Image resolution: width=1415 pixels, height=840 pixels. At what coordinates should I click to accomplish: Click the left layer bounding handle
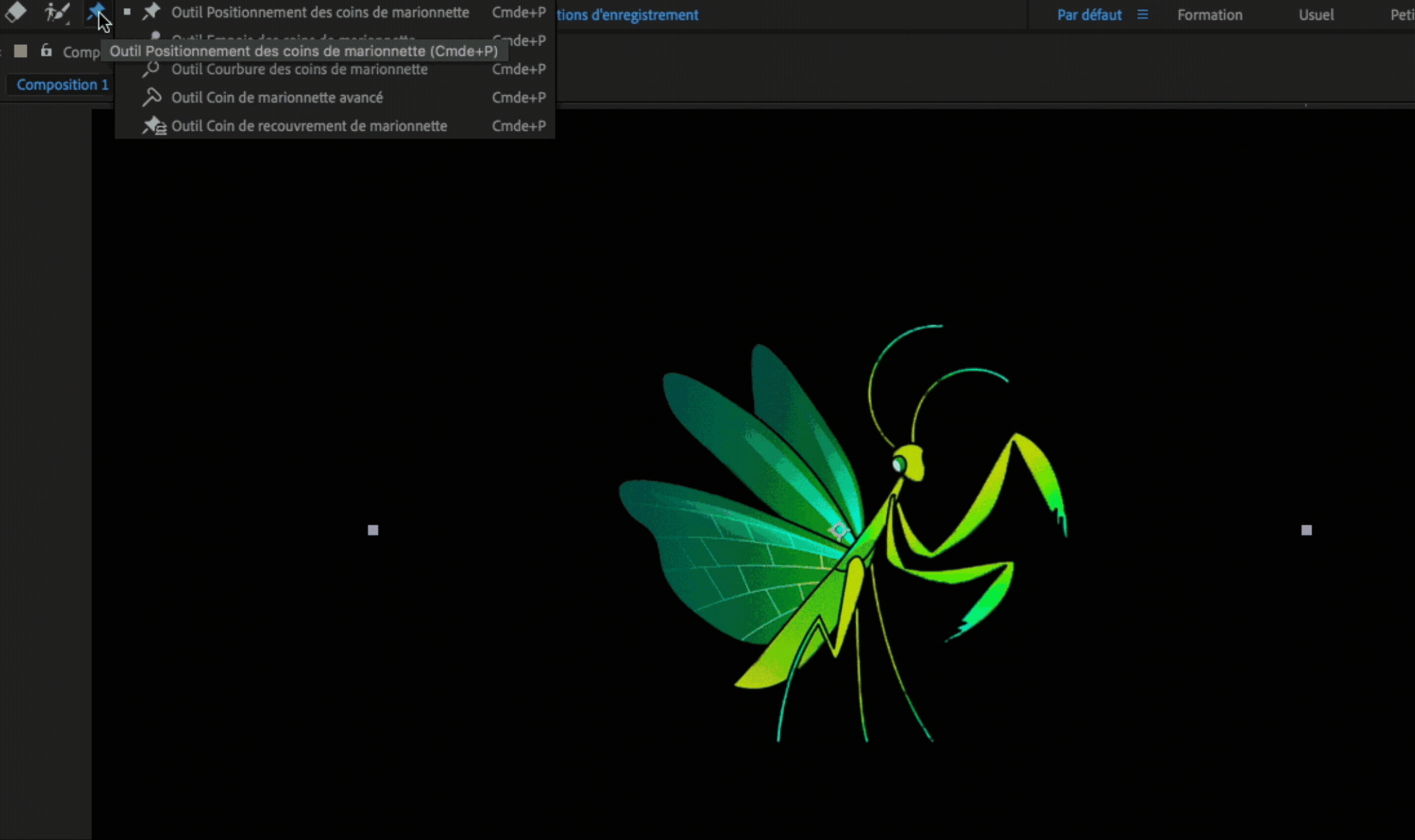(373, 530)
